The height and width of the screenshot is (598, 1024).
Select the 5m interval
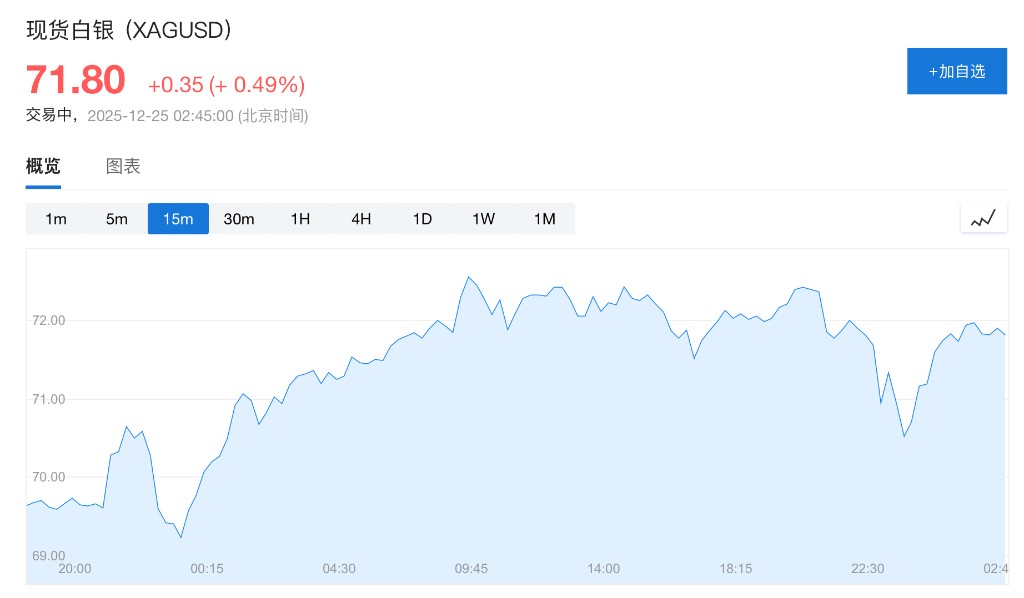pos(117,219)
